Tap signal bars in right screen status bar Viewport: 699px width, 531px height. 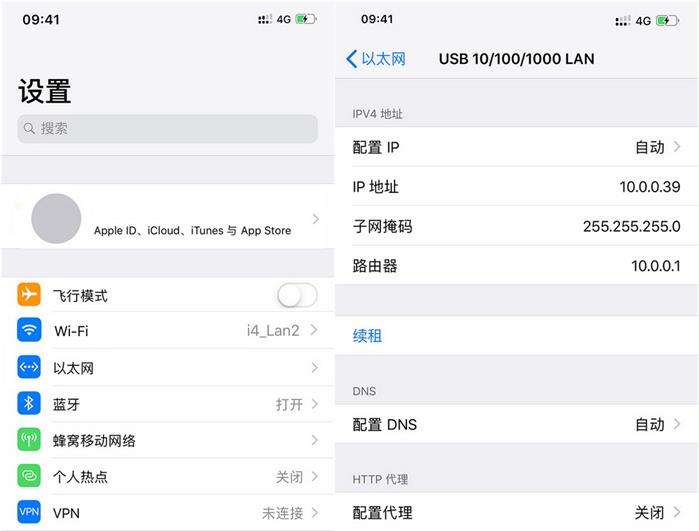tap(623, 21)
